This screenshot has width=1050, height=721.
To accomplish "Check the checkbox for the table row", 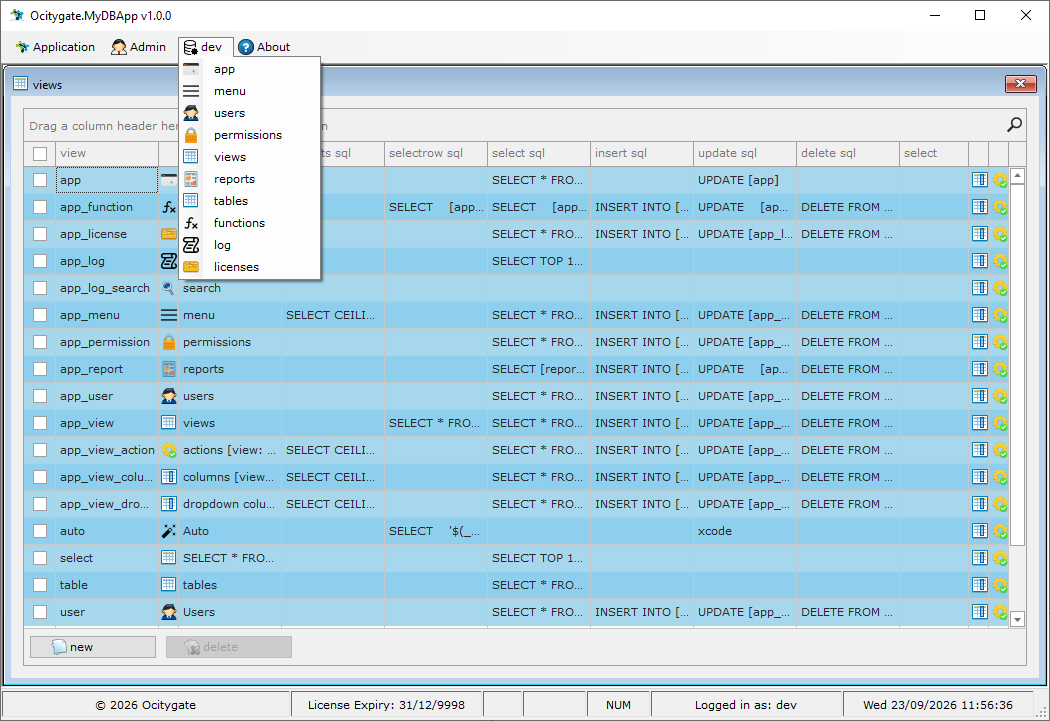I will tap(40, 585).
